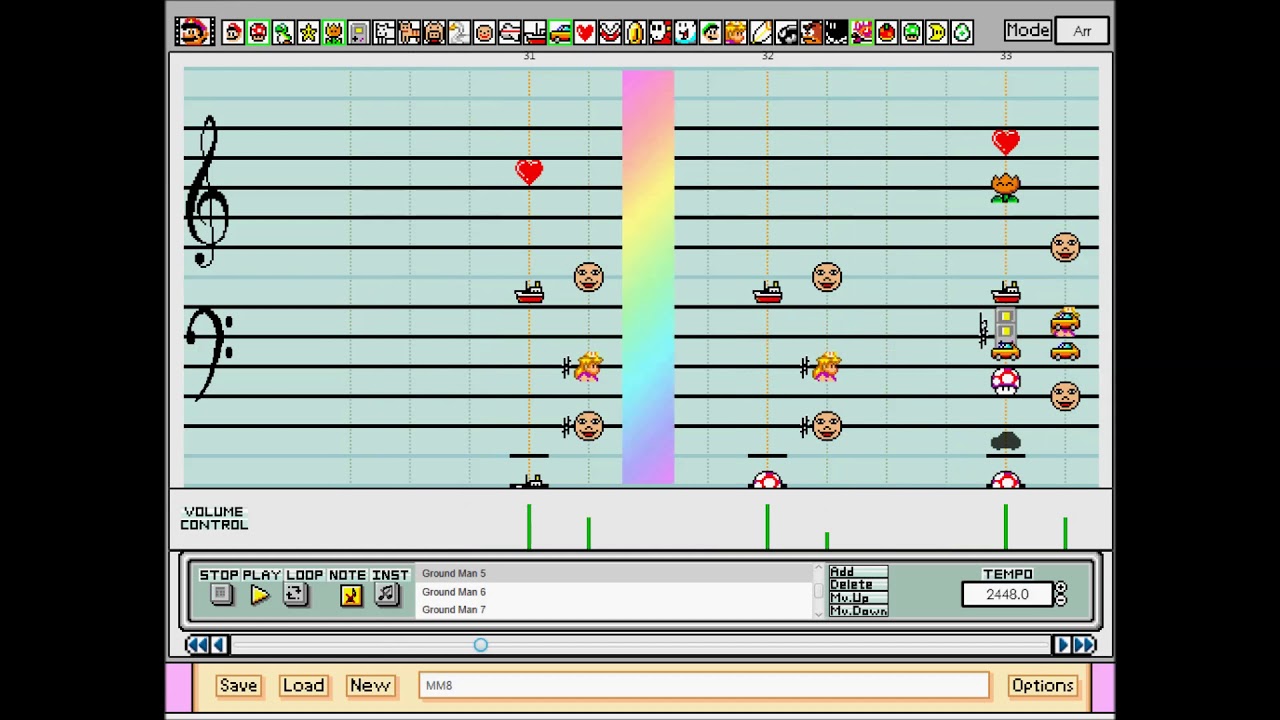Select Ground Man 5 in song list

[615, 573]
